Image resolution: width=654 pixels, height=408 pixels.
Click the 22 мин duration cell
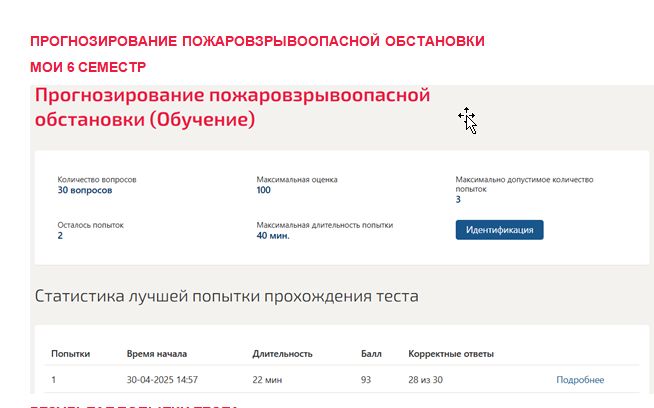267,380
